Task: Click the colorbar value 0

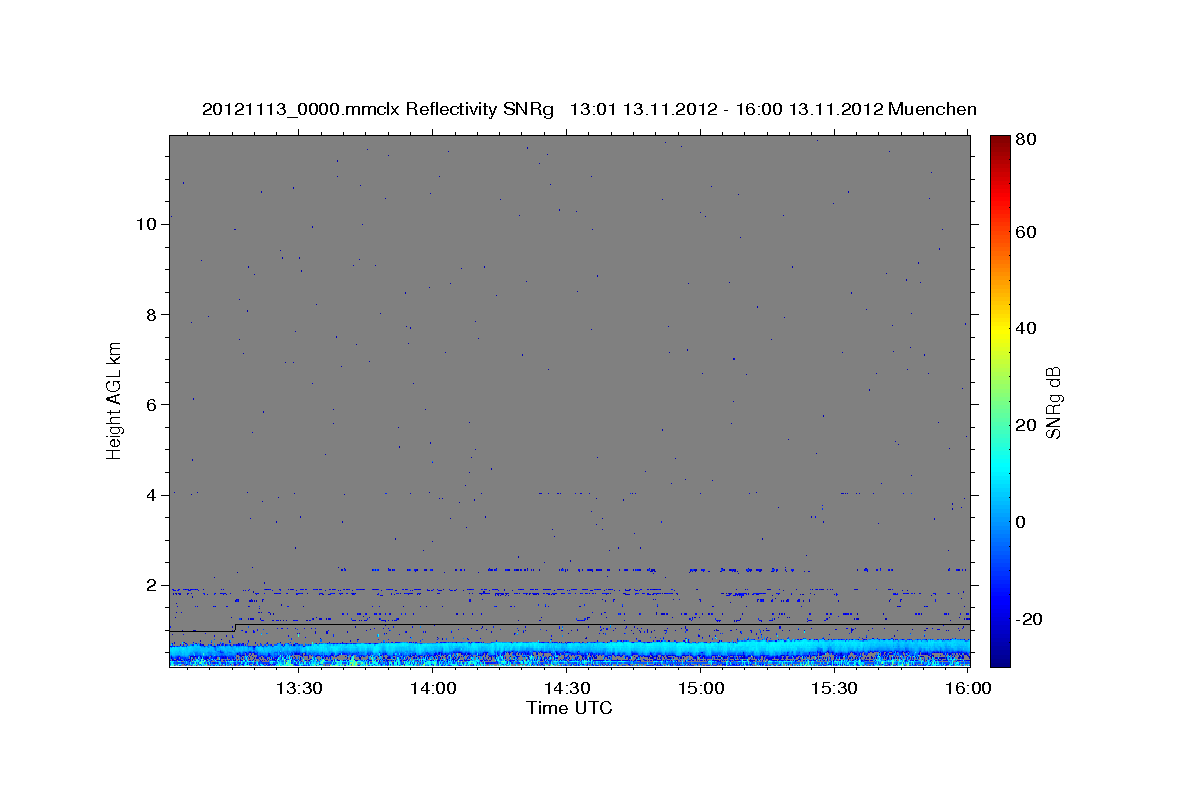Action: click(x=1023, y=522)
